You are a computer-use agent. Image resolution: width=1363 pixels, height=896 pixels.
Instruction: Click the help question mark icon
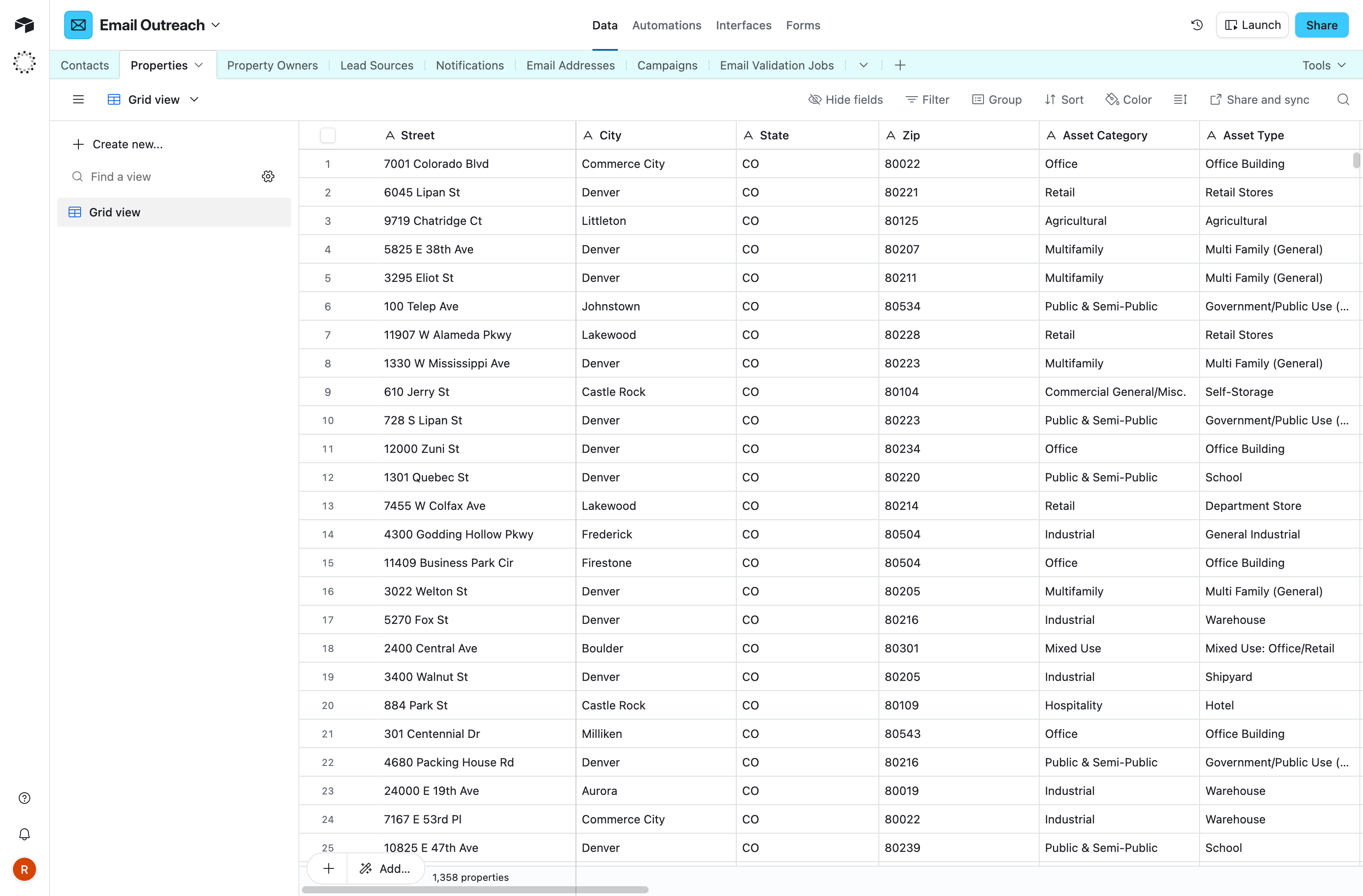24,797
